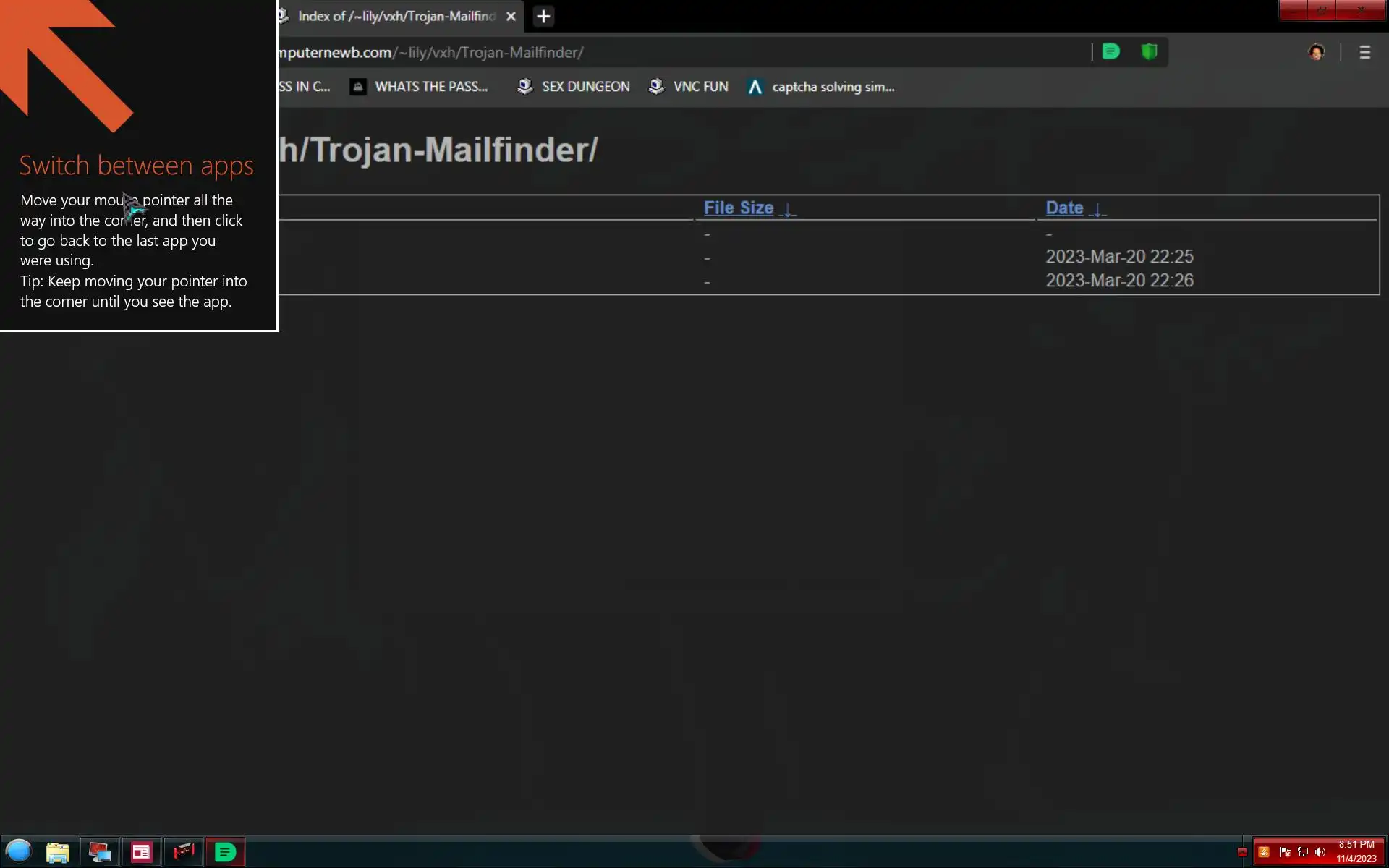Select the Index of Trojan-Mailfinder tab
This screenshot has width=1389, height=868.
coord(394,16)
